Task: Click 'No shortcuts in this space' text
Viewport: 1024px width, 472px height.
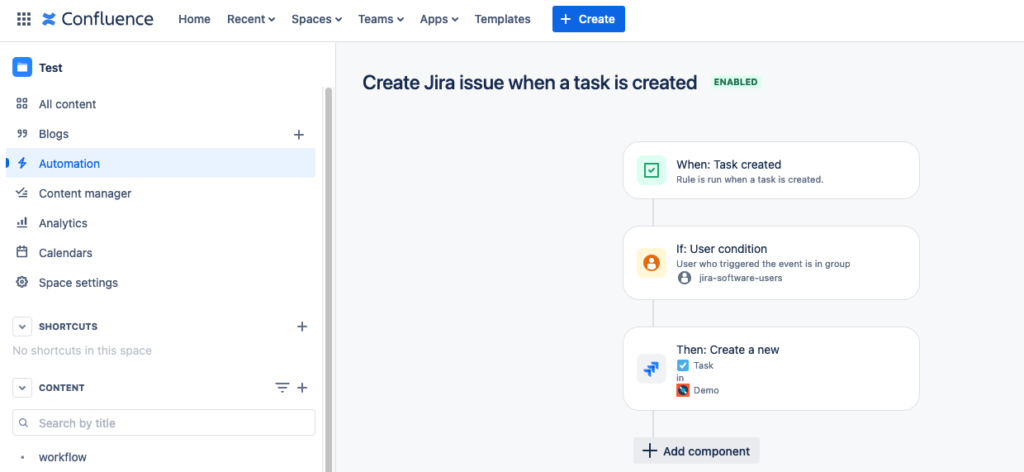Action: (82, 351)
